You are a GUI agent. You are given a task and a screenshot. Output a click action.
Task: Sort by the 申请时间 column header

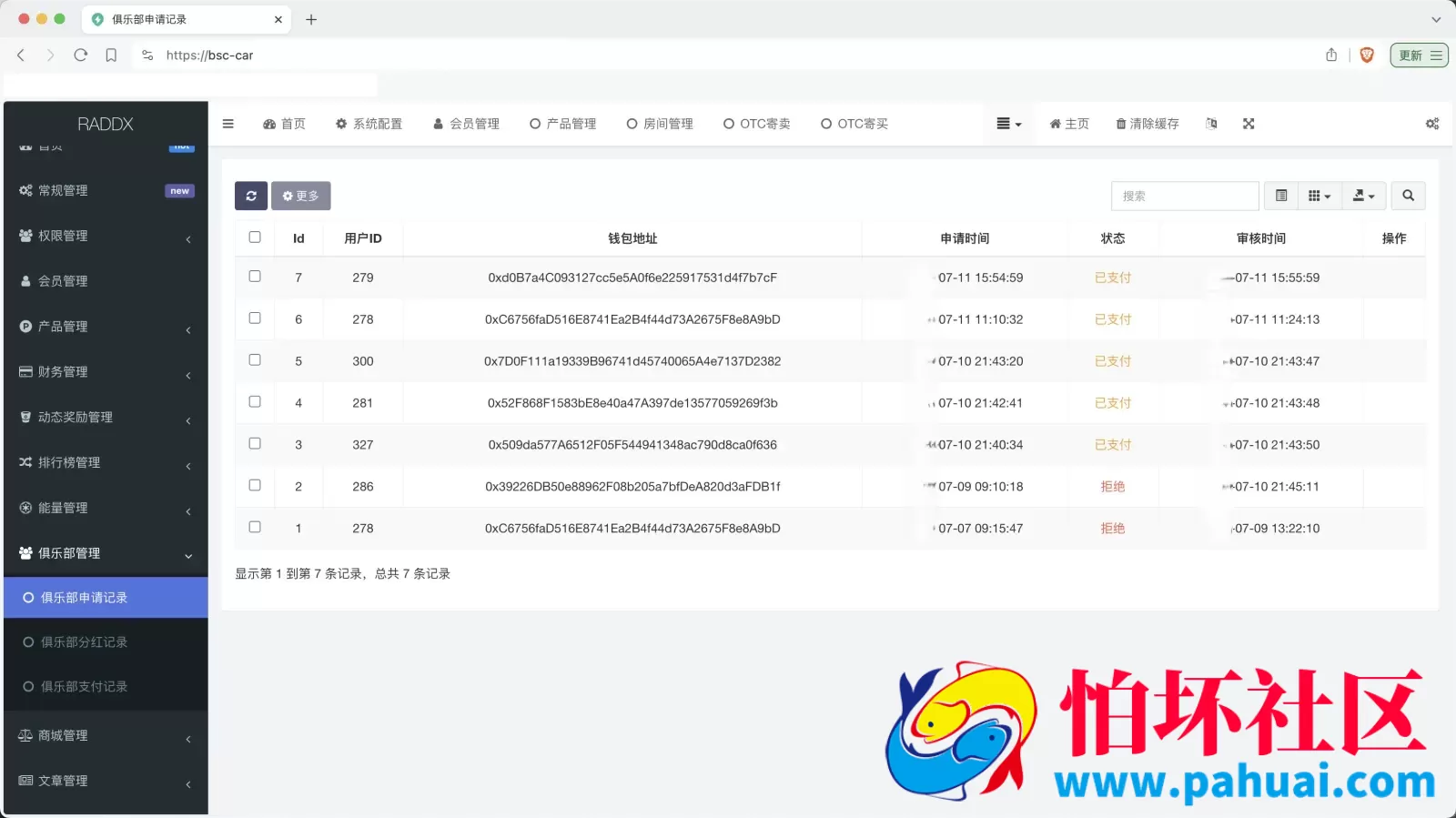click(x=965, y=238)
